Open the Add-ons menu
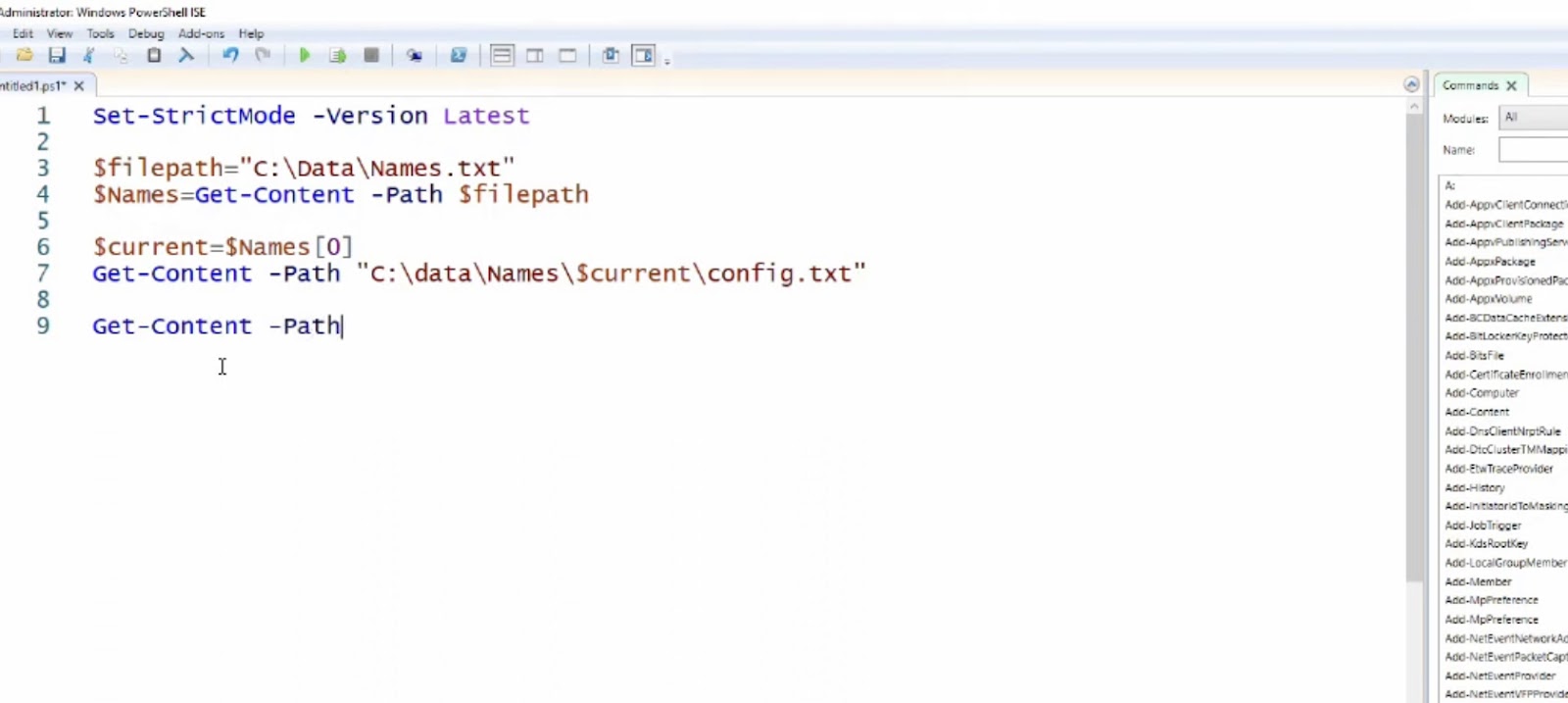This screenshot has height=703, width=1568. (202, 33)
